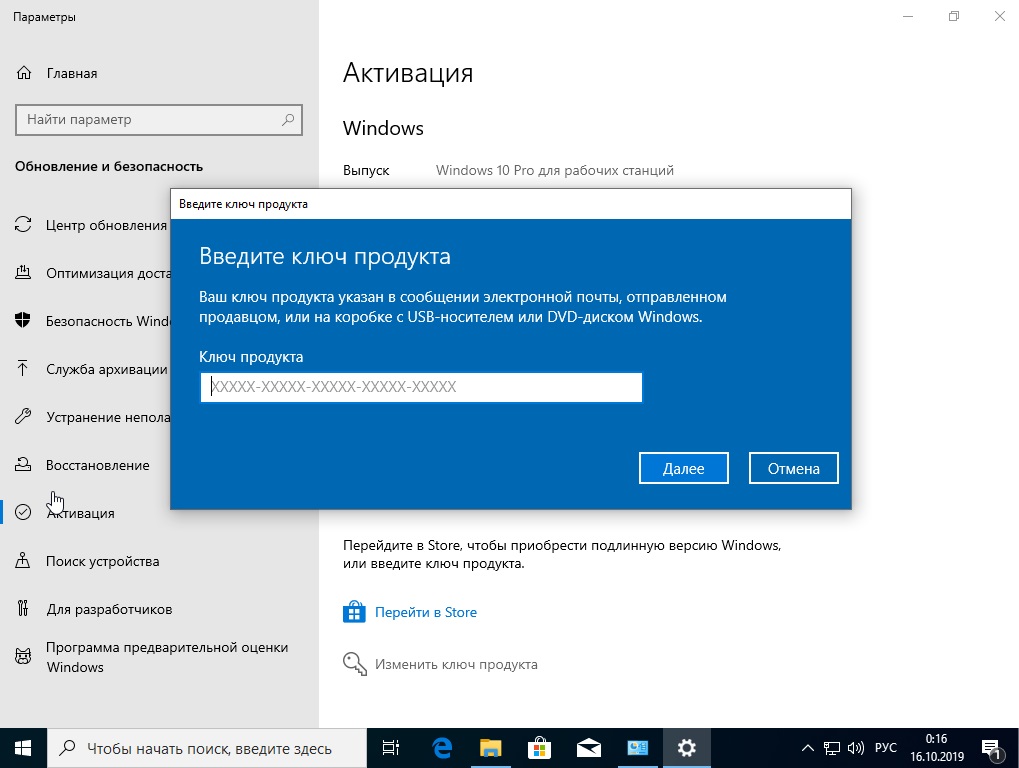Click Изменить ключ продукта link

pos(456,665)
